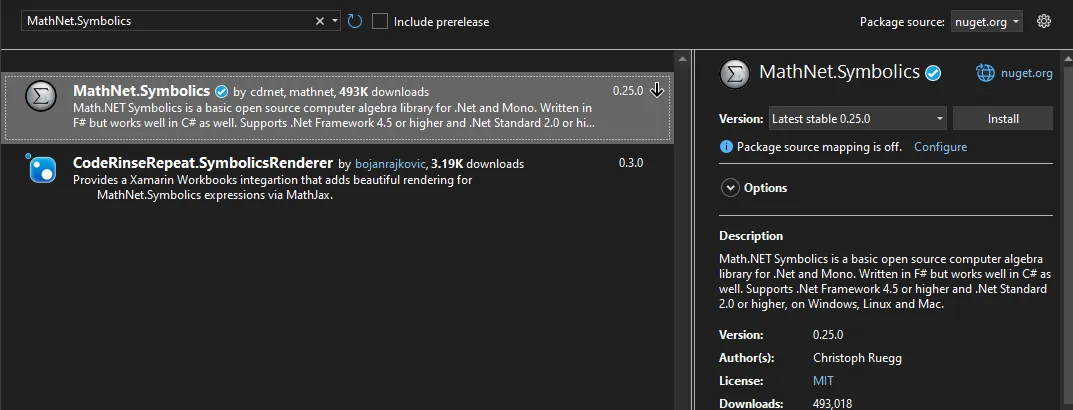Viewport: 1073px width, 410px height.
Task: Click the verified badge in the details panel header
Action: coord(933,72)
